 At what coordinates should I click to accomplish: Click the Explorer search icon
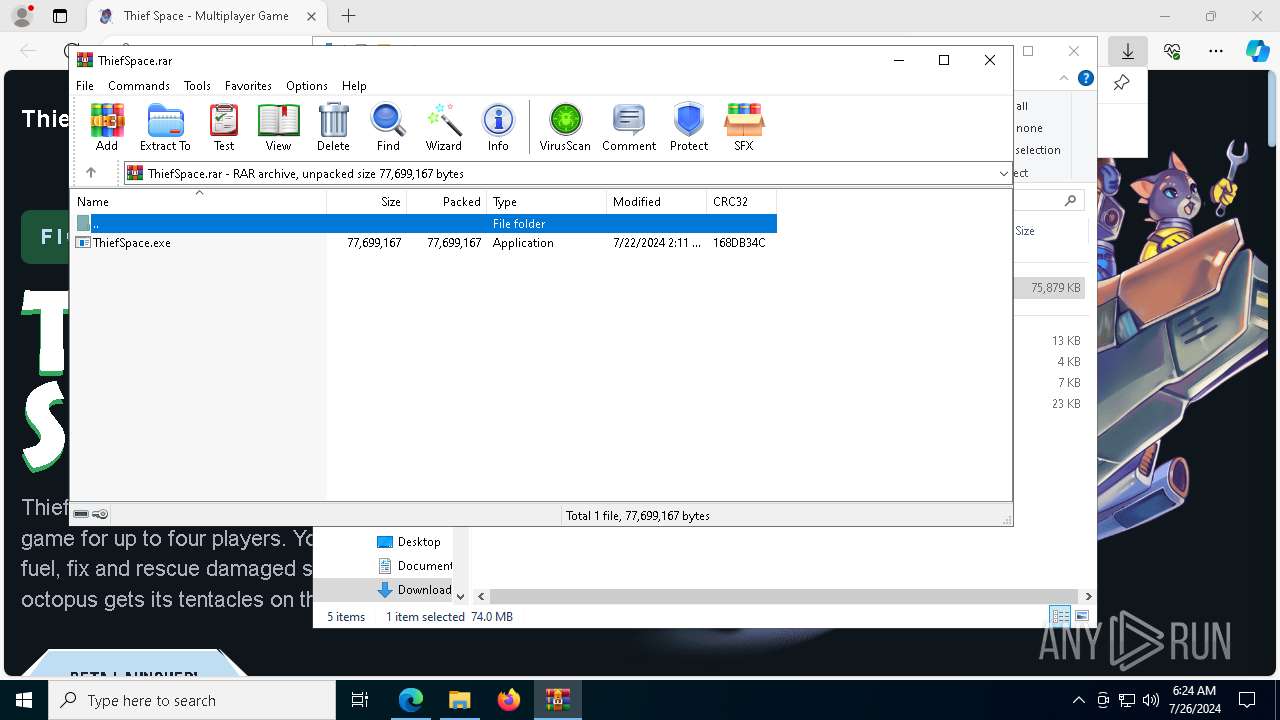(x=1070, y=201)
